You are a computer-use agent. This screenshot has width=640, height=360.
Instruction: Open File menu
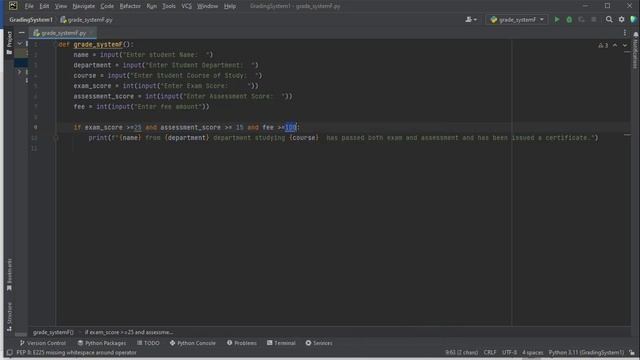pos(29,6)
